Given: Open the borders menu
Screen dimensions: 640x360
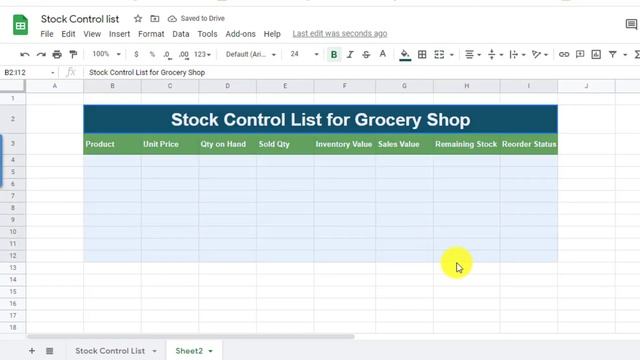Looking at the screenshot, I should click(422, 54).
